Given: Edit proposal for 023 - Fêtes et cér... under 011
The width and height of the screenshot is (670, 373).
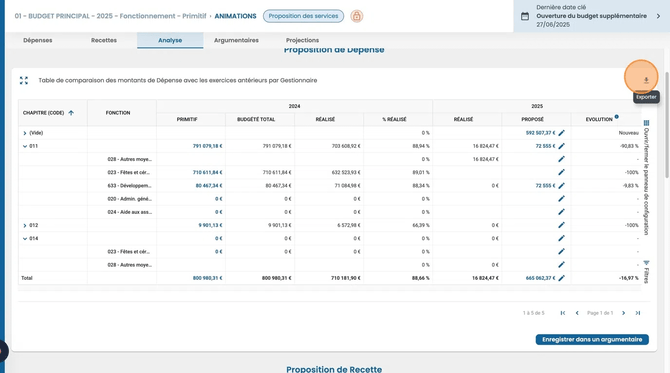Looking at the screenshot, I should 561,172.
